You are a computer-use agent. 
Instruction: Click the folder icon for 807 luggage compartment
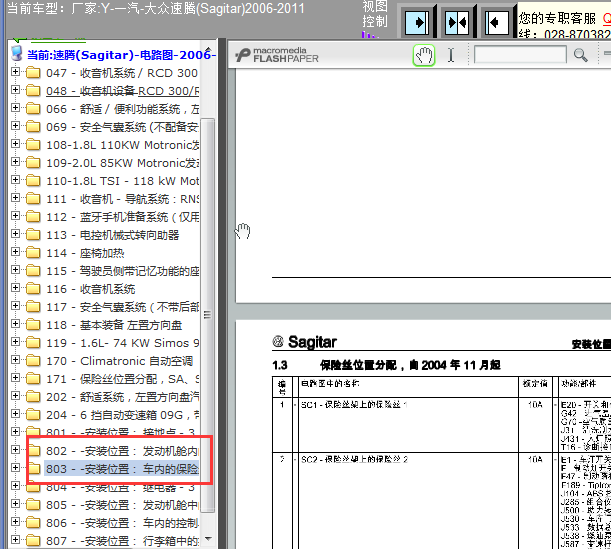point(33,541)
